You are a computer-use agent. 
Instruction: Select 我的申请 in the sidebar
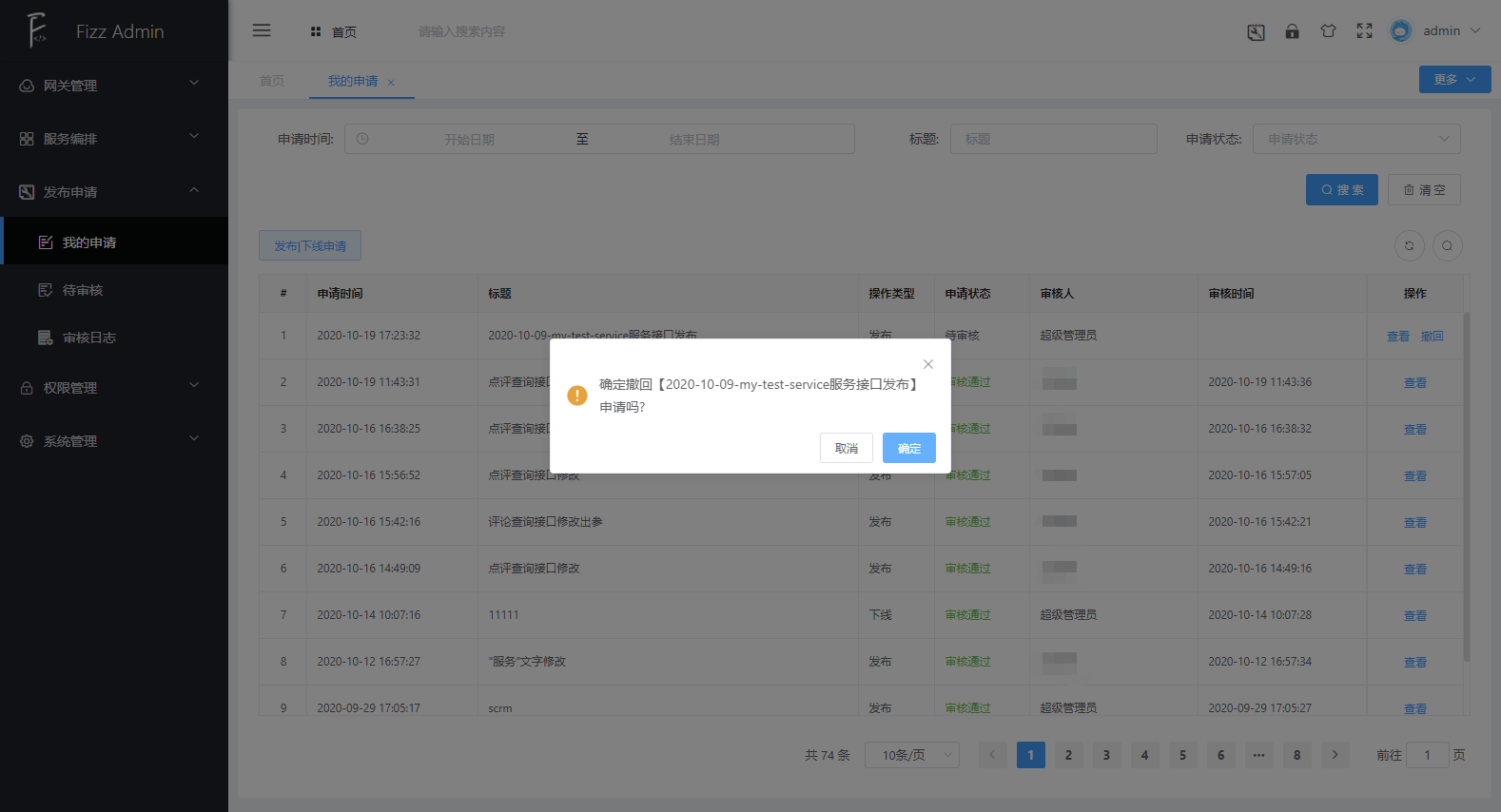tap(114, 242)
